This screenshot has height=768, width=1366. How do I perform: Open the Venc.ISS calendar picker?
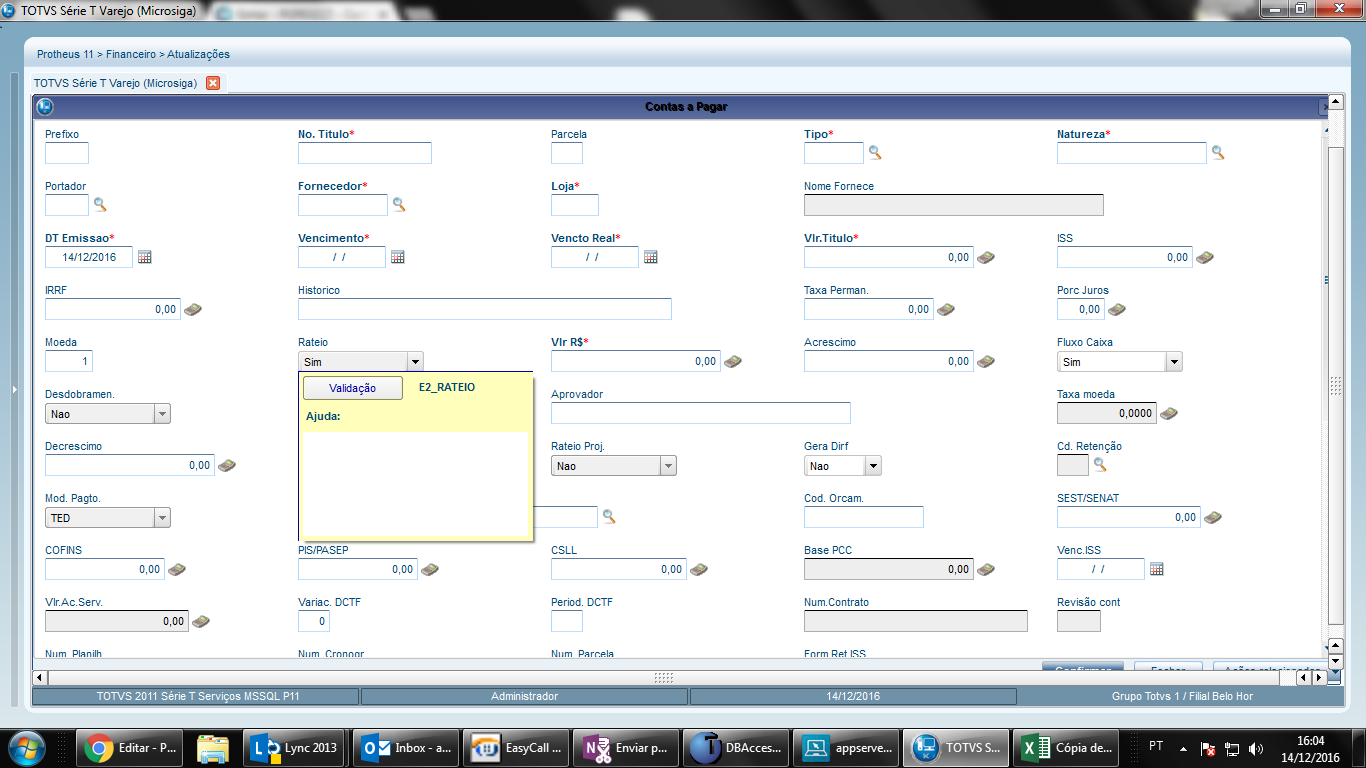tap(1157, 569)
